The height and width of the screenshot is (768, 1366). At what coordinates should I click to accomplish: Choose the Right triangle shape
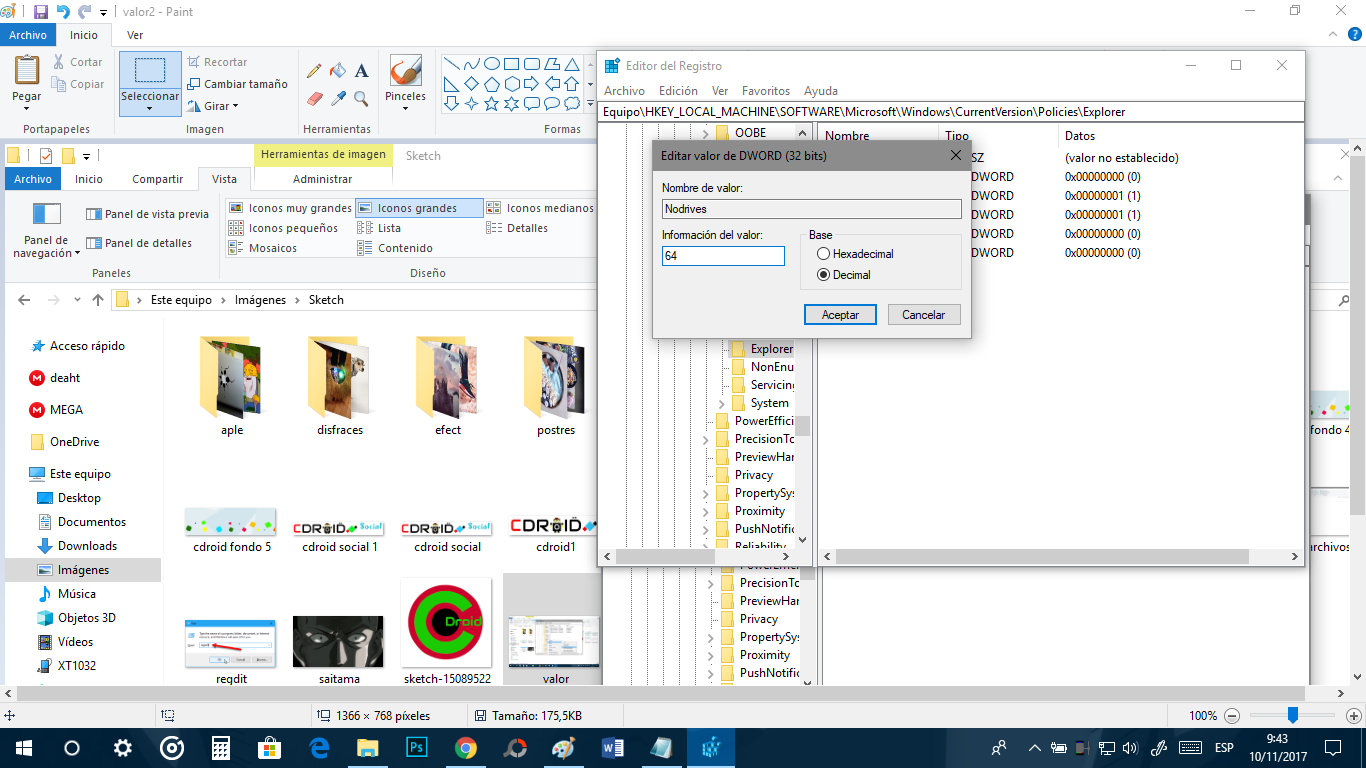click(x=451, y=84)
